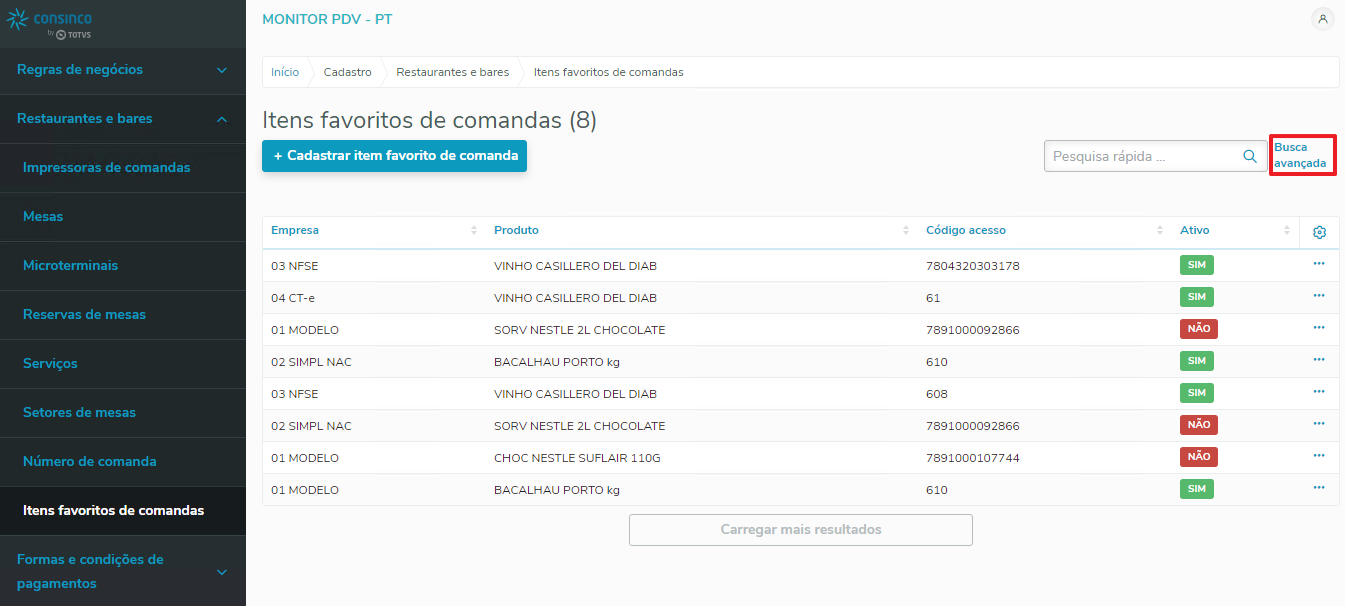The width and height of the screenshot is (1345, 606).
Task: Click NÃO badge in CHOC NESTLE SUFLAIR row
Action: coord(1199,457)
